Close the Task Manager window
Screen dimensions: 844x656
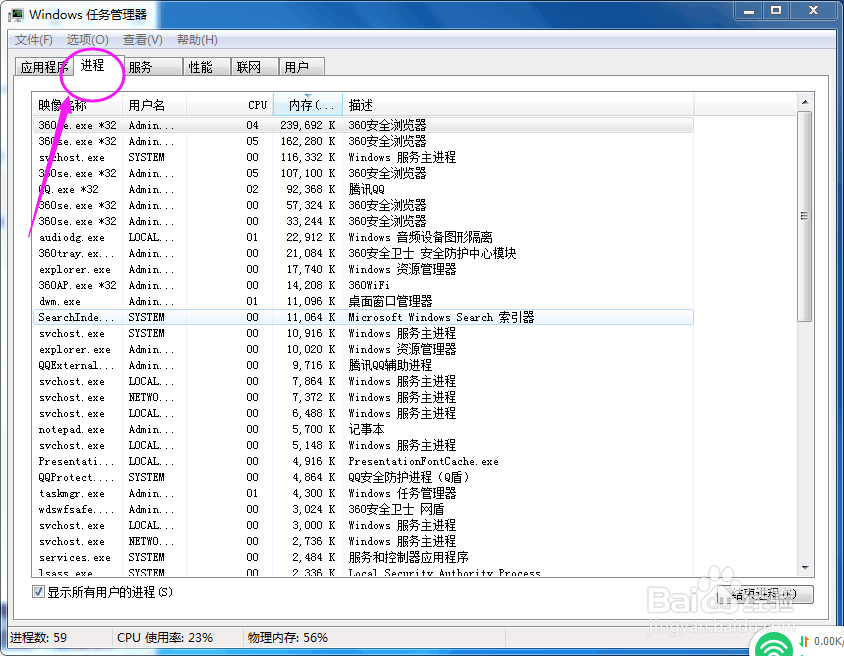(x=813, y=10)
